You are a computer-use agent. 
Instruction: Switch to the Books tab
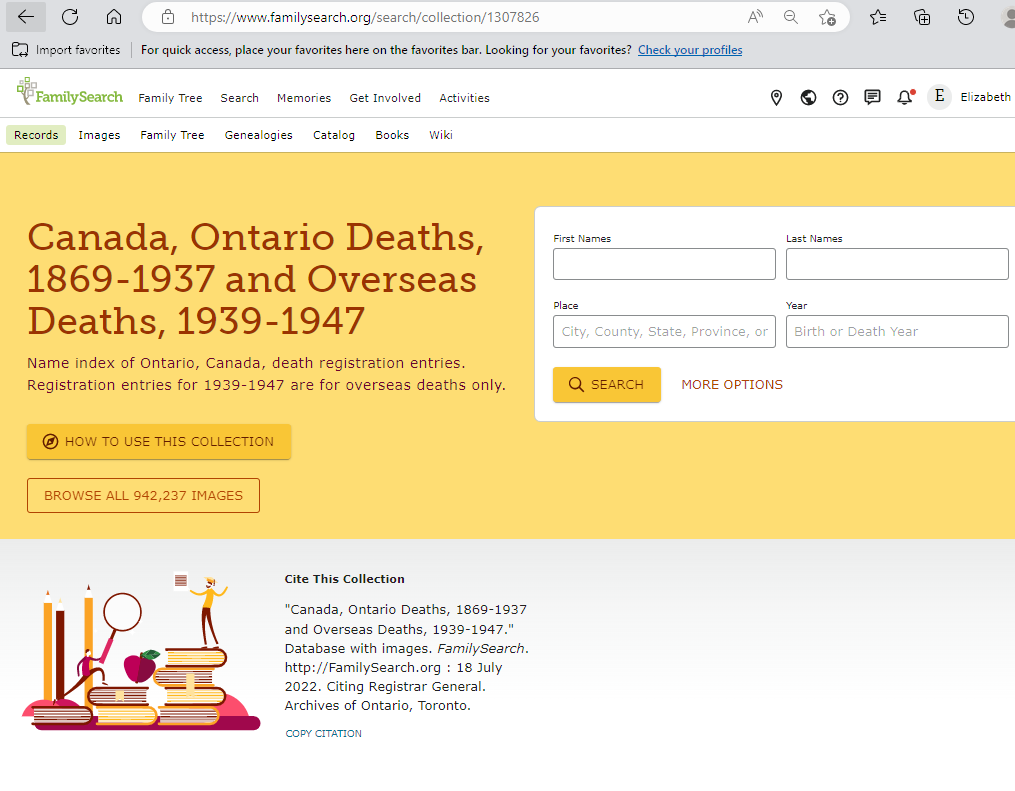(392, 135)
